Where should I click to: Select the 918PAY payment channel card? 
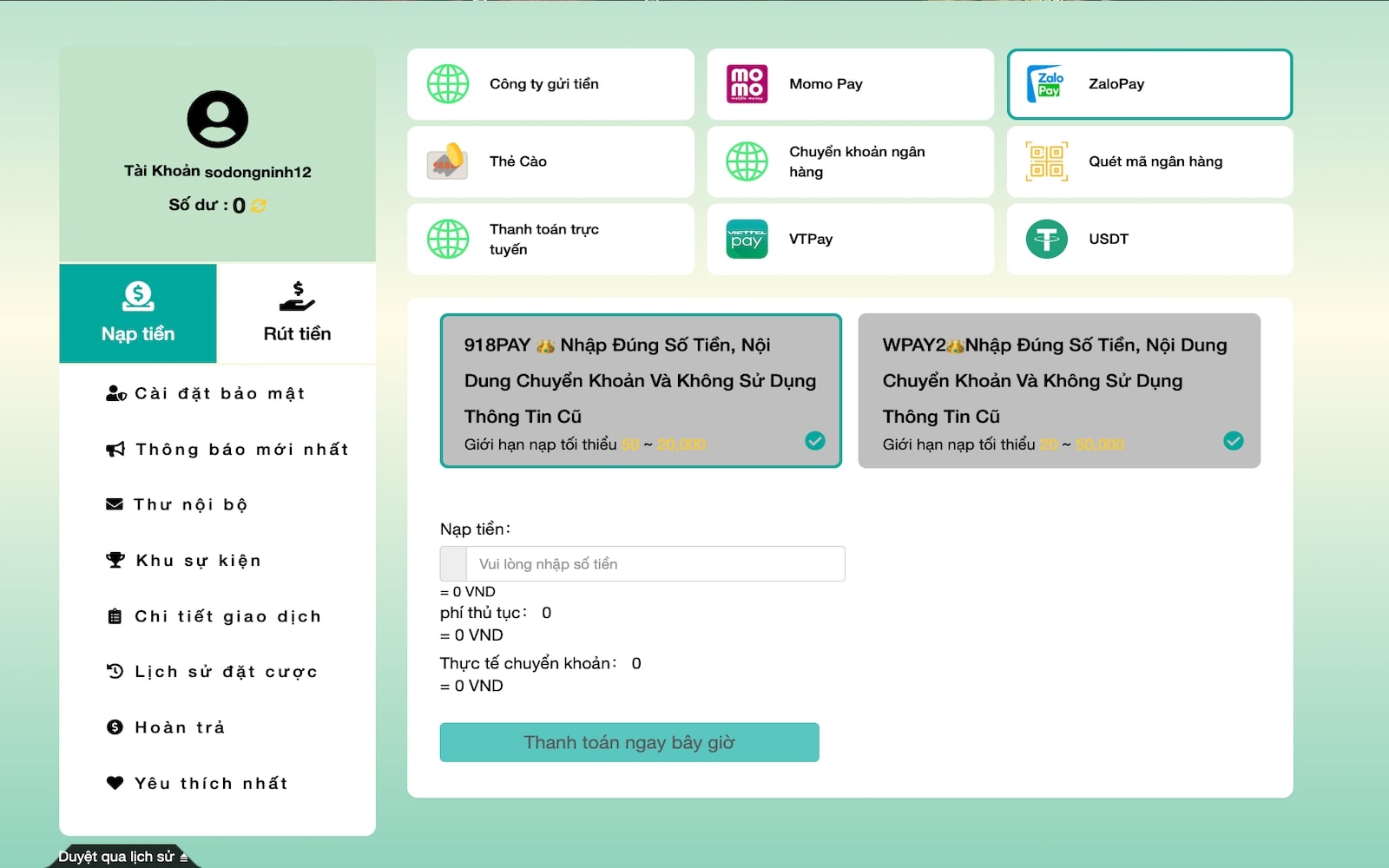click(x=642, y=391)
